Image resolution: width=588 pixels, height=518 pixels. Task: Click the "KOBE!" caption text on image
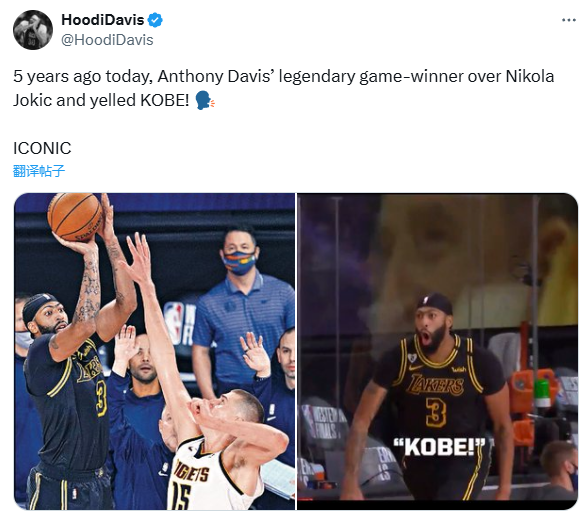click(x=439, y=447)
